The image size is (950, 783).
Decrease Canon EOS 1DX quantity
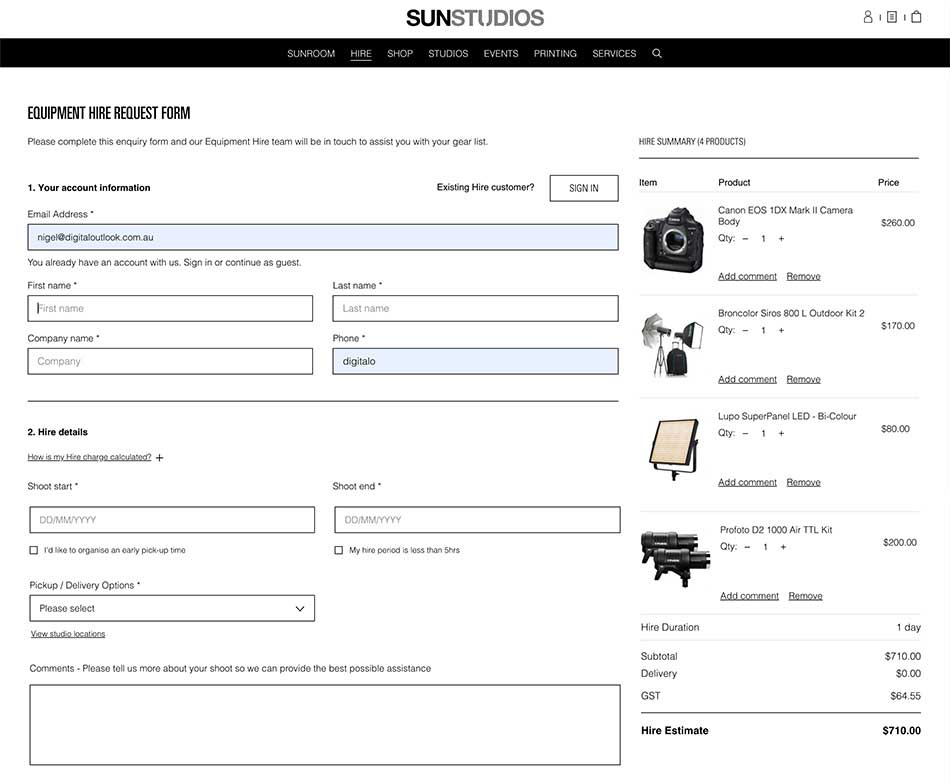745,239
